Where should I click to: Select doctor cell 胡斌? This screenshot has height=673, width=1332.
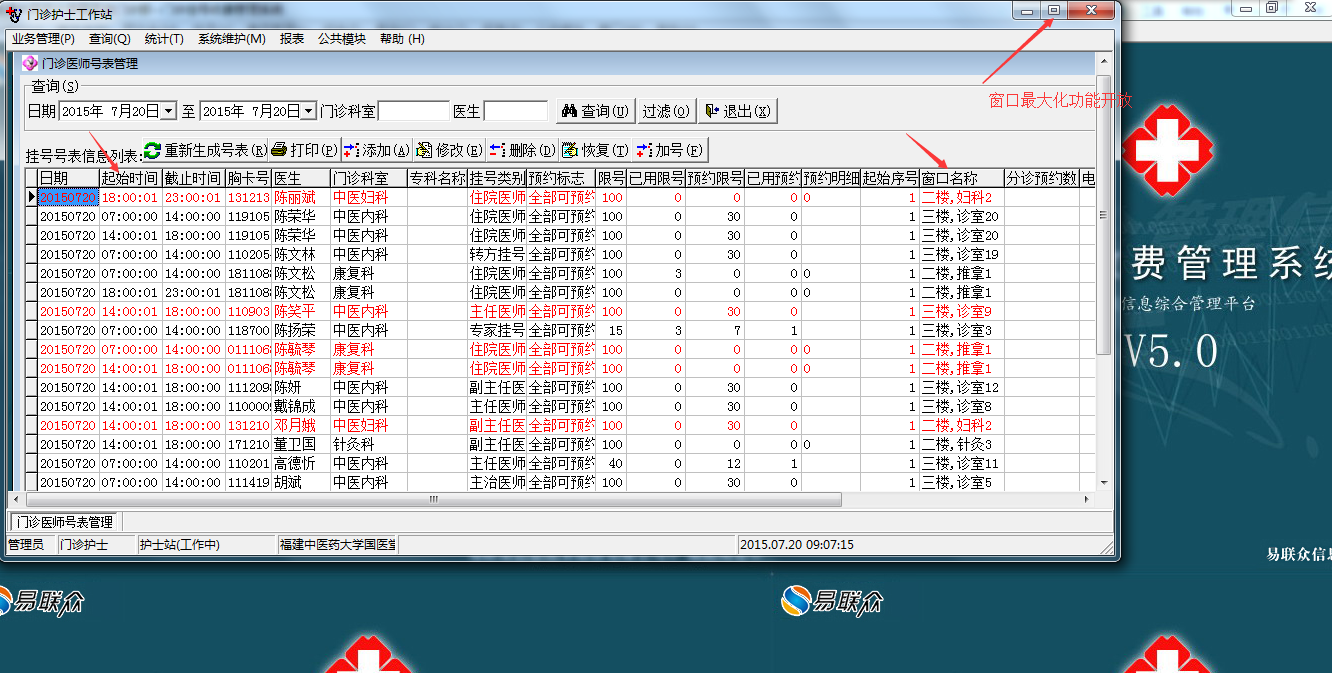point(301,483)
